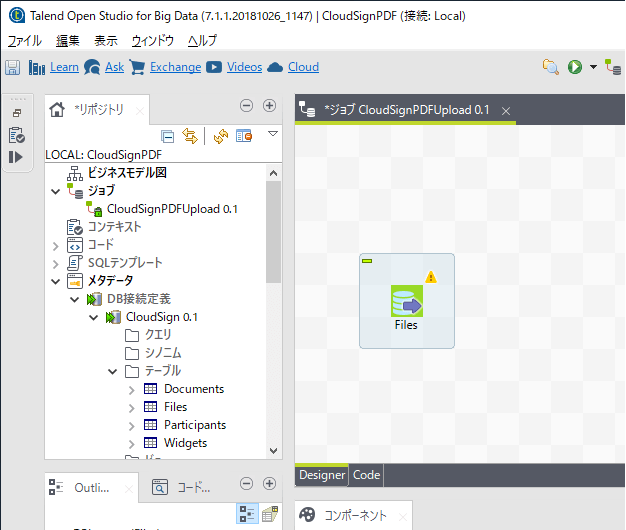Open the Learn link in toolbar

[64, 67]
